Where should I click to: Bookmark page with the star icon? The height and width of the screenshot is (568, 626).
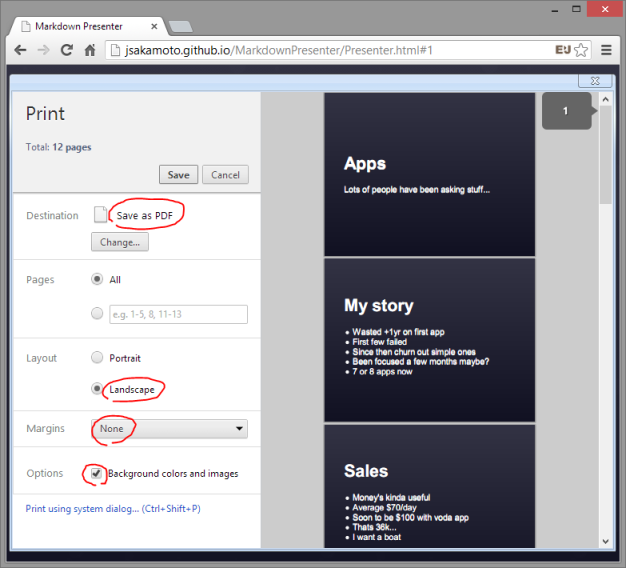(x=582, y=49)
